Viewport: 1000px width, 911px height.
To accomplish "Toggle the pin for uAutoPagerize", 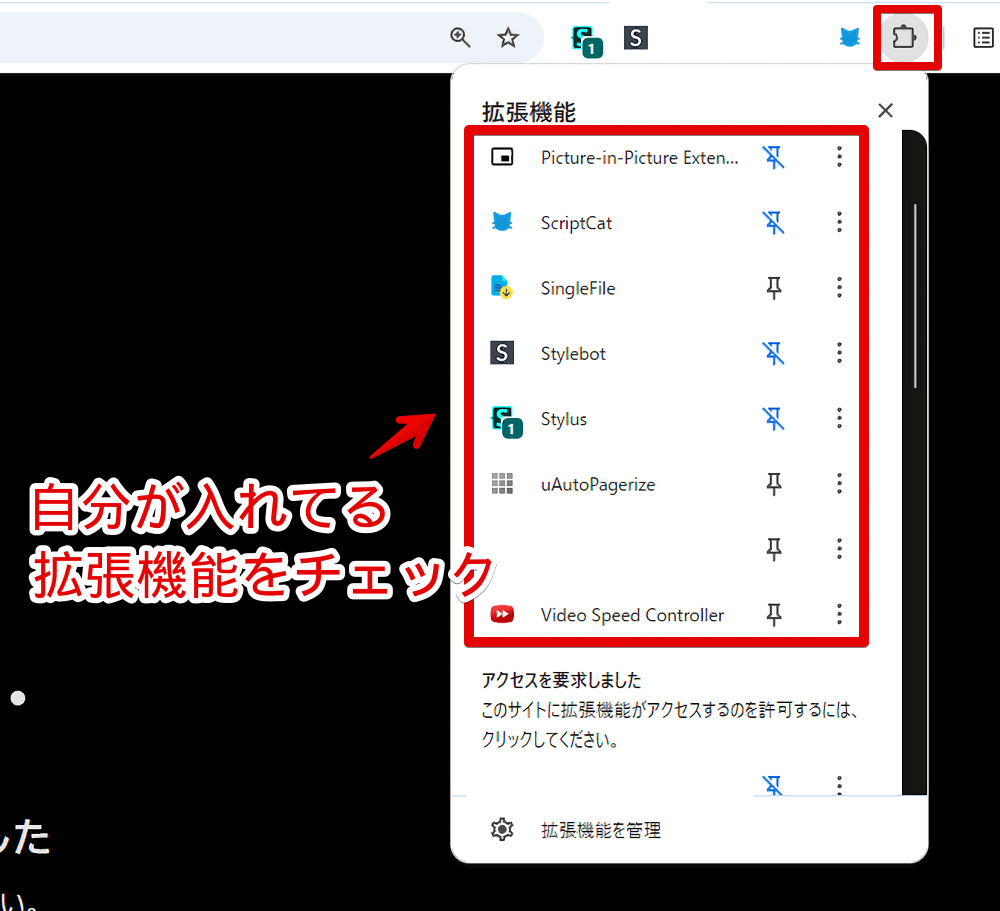I will pyautogui.click(x=773, y=484).
